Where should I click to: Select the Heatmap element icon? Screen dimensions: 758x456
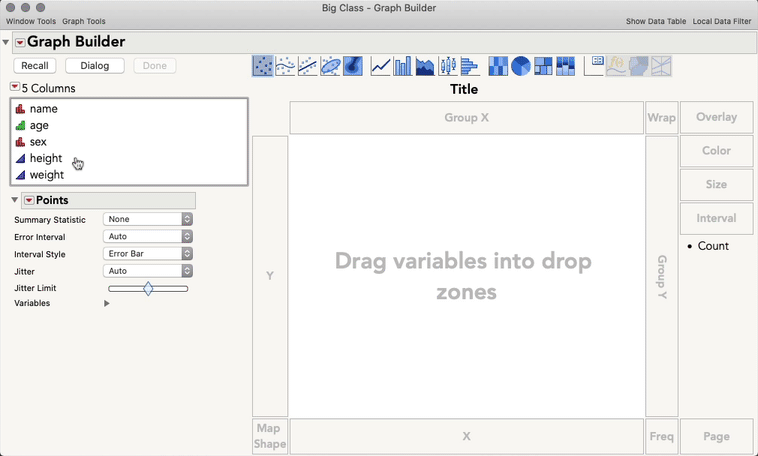coord(498,66)
